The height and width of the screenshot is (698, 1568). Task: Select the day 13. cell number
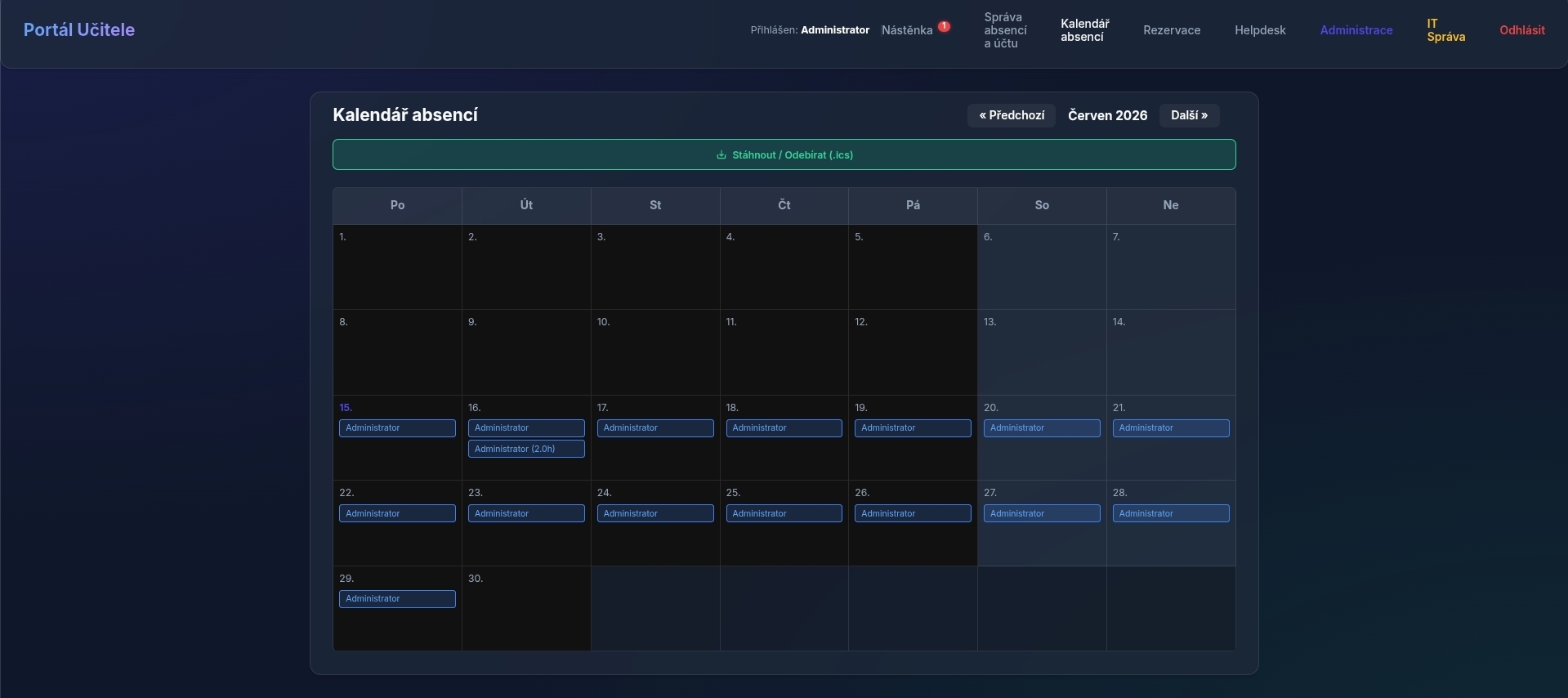pyautogui.click(x=989, y=322)
